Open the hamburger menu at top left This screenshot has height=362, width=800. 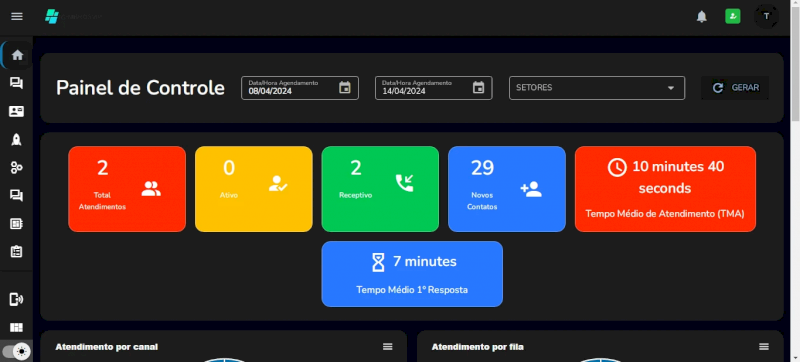(17, 16)
